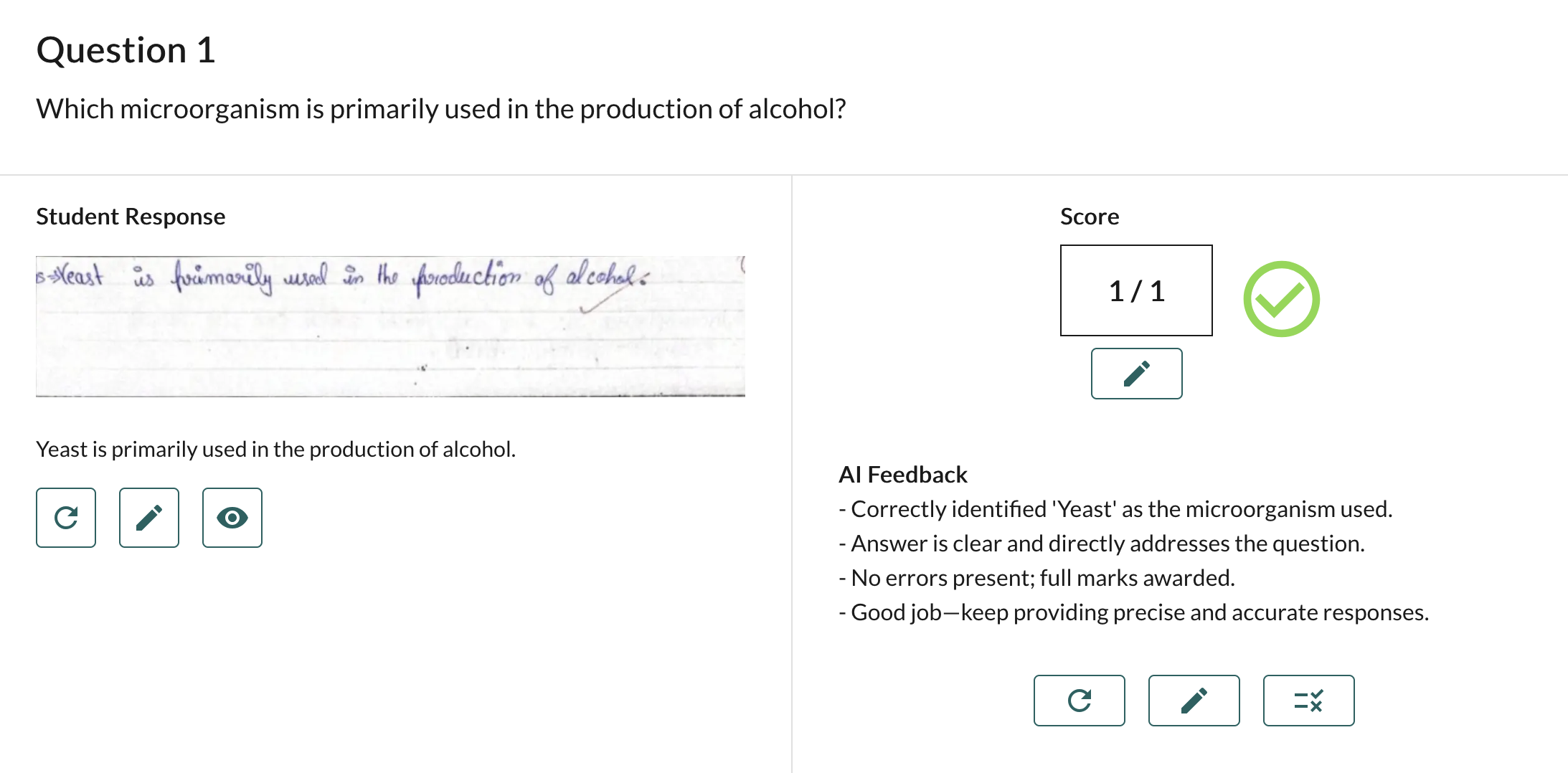Viewport: 1568px width, 773px height.
Task: Show the handwritten response preview via eye icon
Action: [232, 518]
